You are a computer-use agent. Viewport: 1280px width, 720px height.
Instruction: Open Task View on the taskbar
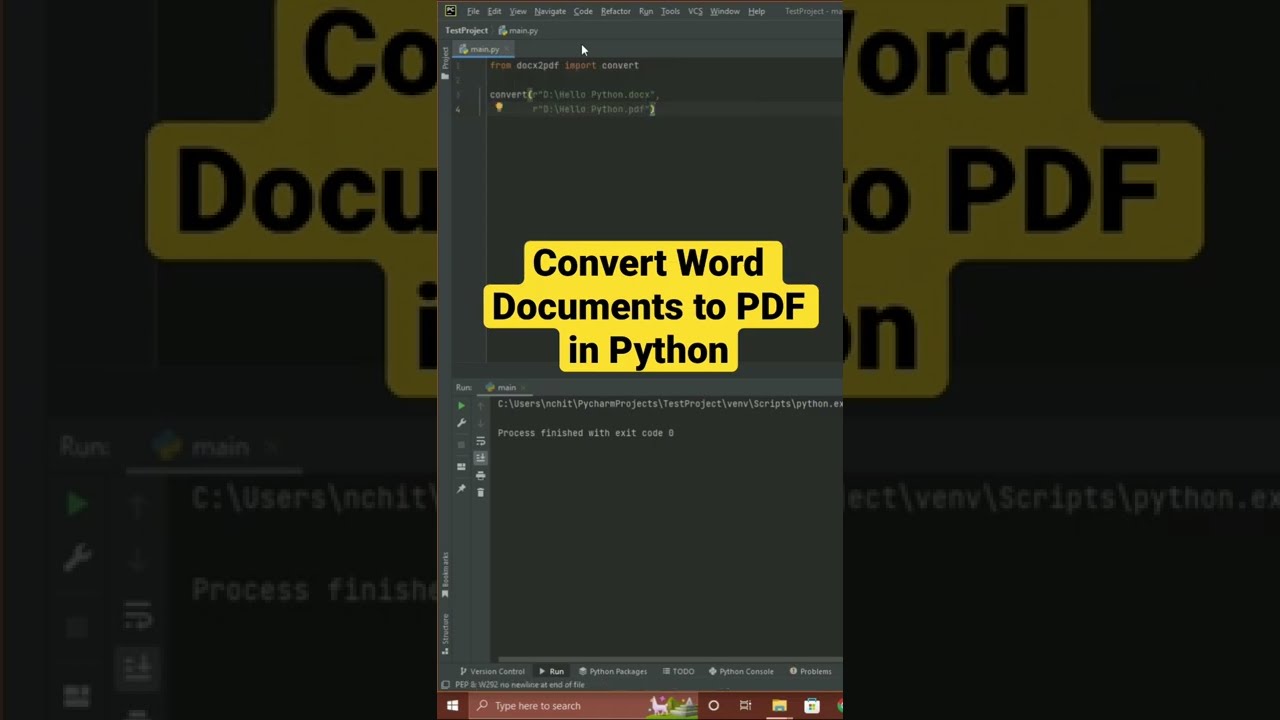coord(746,706)
